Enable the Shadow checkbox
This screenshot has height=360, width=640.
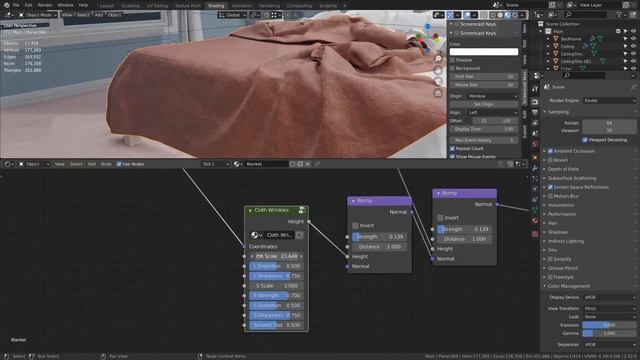click(x=452, y=60)
